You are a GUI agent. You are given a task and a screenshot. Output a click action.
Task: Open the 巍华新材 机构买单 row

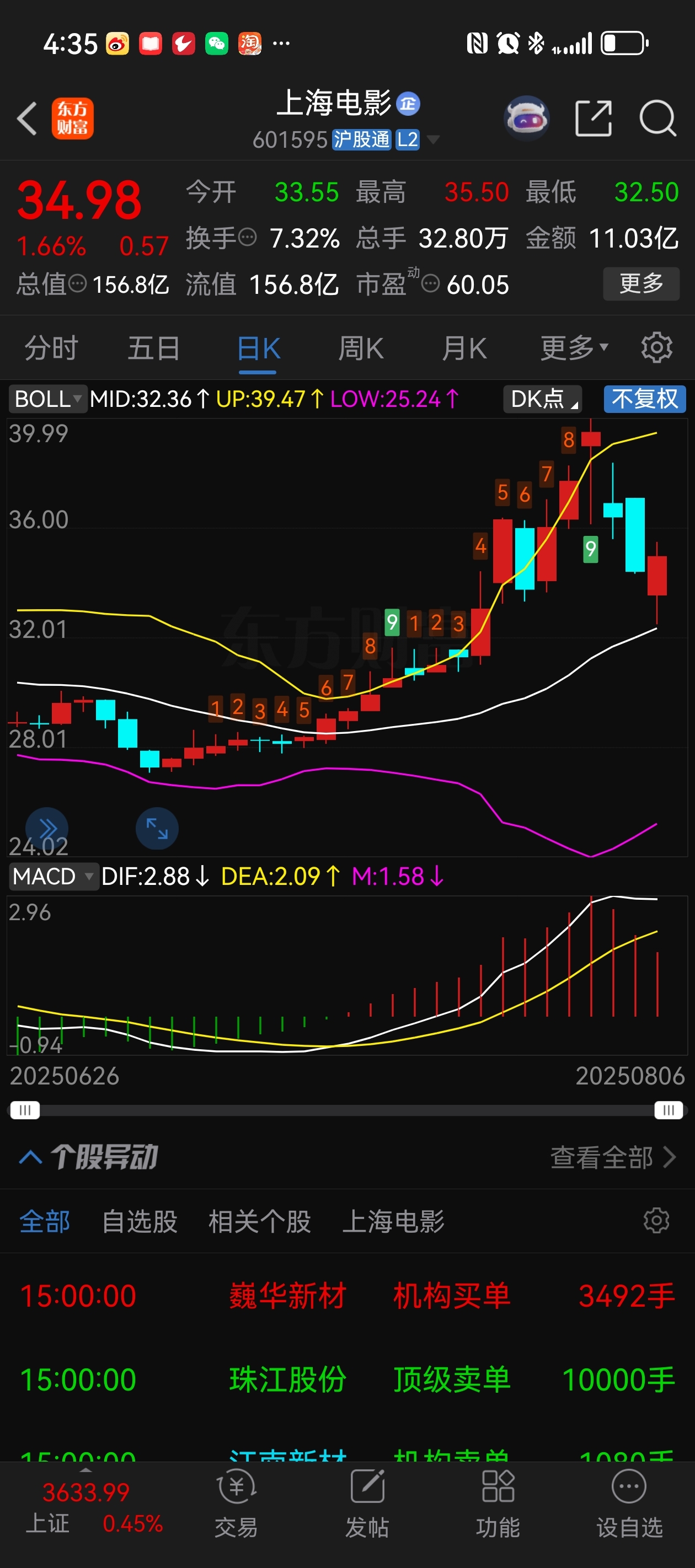tap(347, 1295)
